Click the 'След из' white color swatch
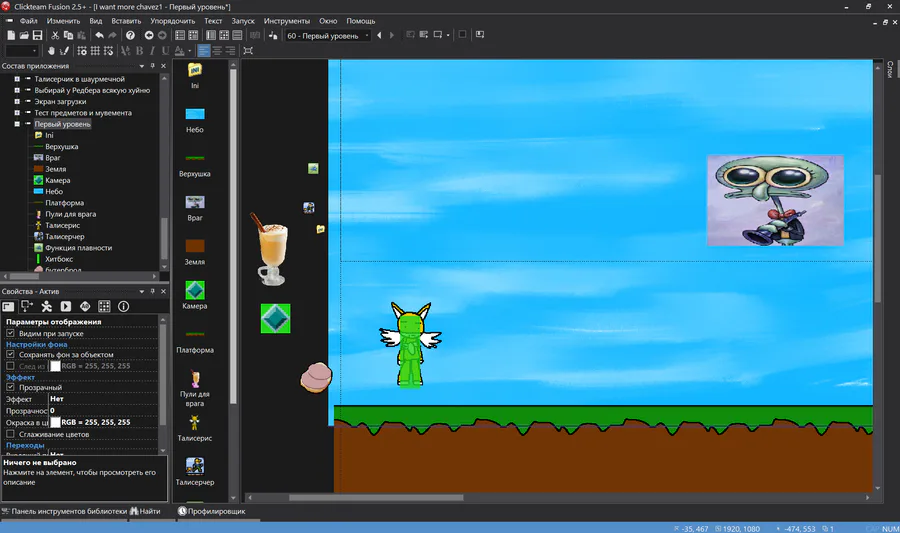 tap(55, 366)
